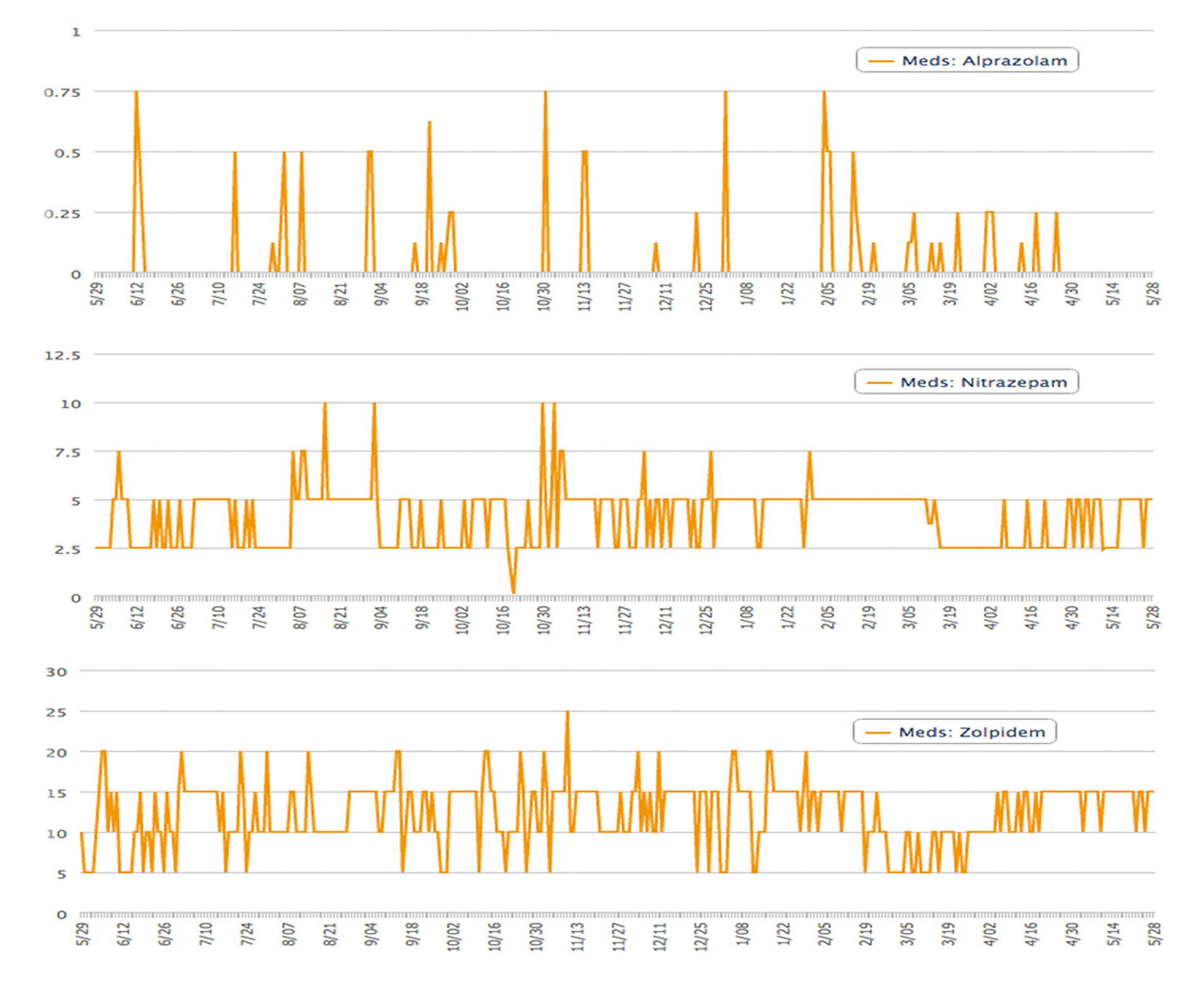Click the 9/04 date label on Nitrazepam chart
This screenshot has width=1204, height=981.
click(x=381, y=617)
